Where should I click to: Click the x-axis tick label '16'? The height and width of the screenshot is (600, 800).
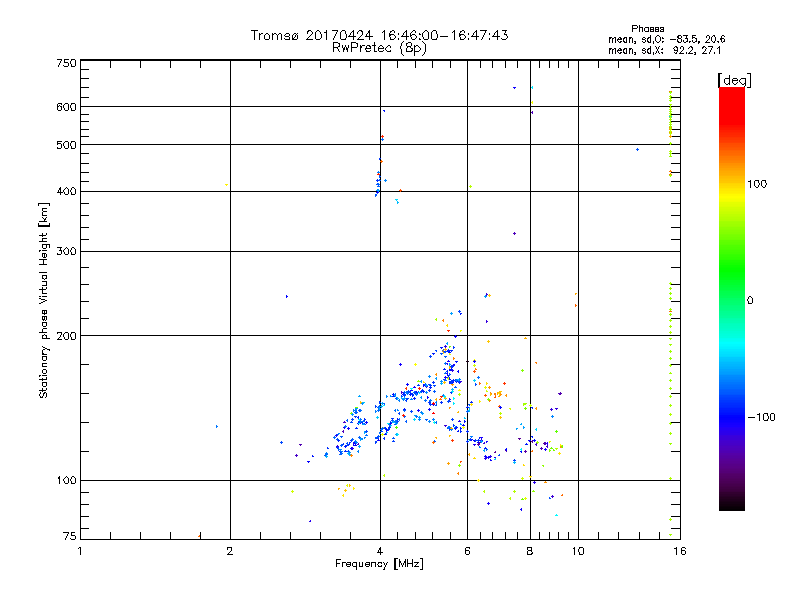tap(680, 551)
